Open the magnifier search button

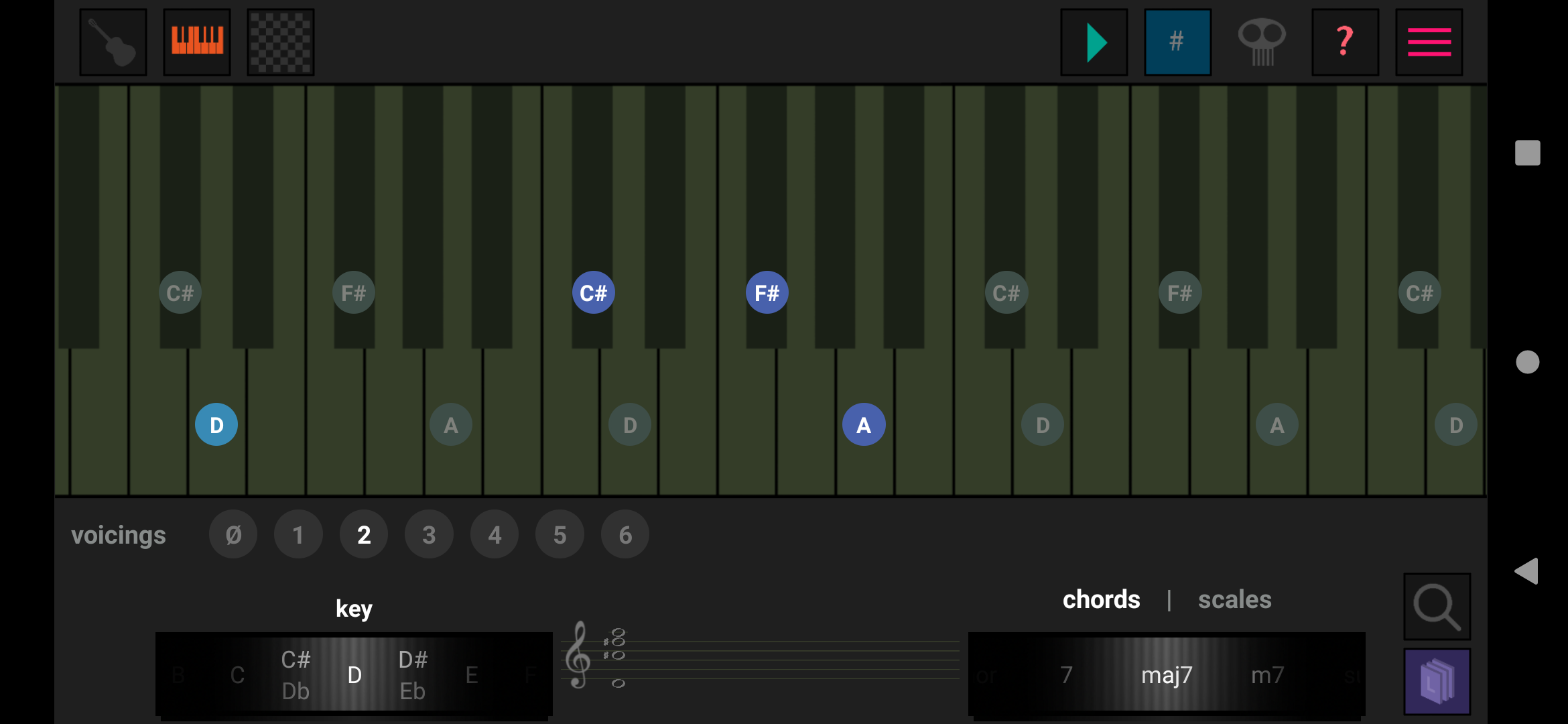1437,607
